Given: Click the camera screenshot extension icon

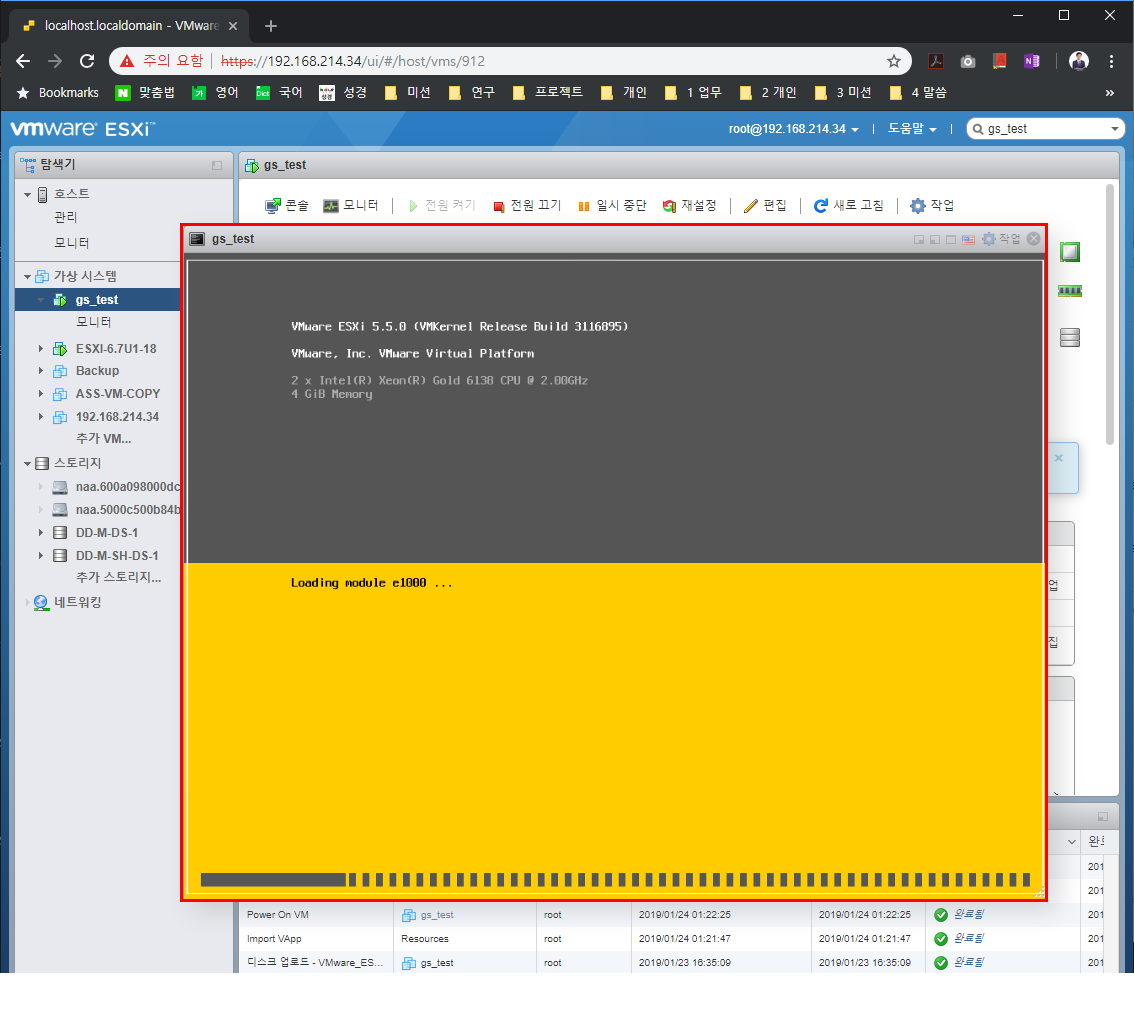Looking at the screenshot, I should tap(968, 61).
